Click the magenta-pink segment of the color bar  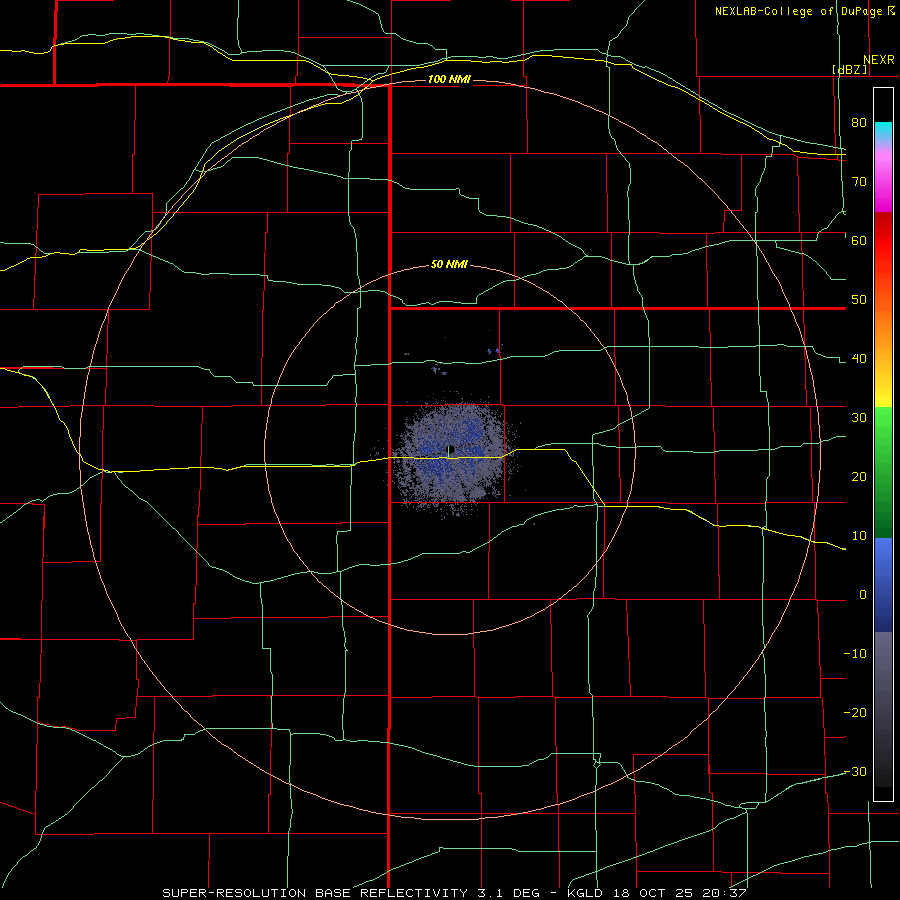pyautogui.click(x=883, y=175)
